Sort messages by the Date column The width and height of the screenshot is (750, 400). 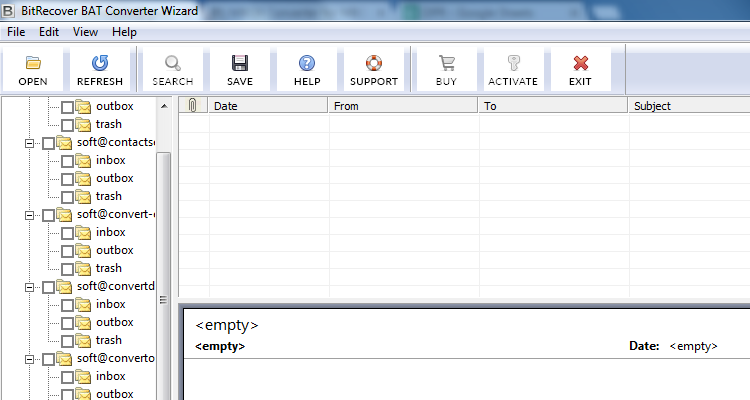coord(268,105)
